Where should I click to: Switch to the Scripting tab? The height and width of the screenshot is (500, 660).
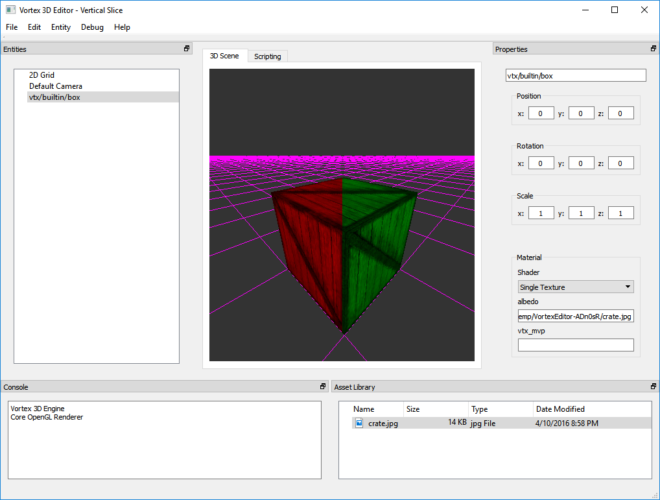click(x=267, y=56)
